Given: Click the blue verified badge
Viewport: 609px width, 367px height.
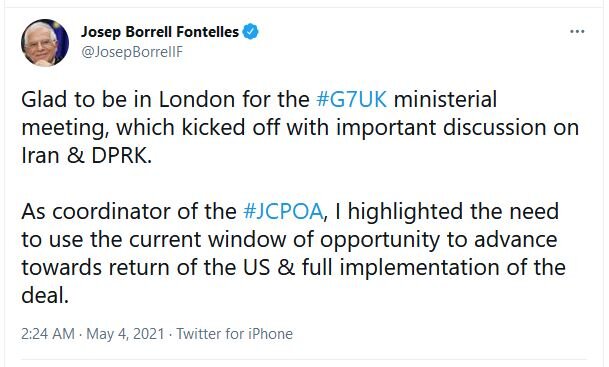Looking at the screenshot, I should [x=251, y=31].
